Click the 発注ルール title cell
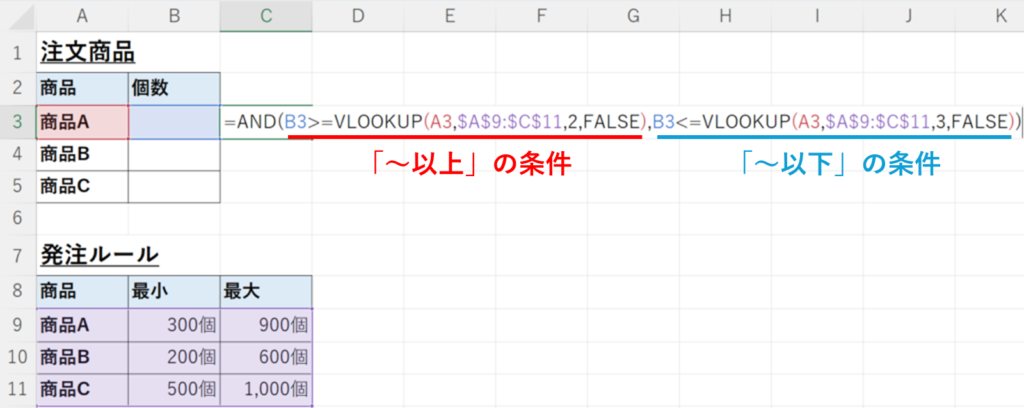Screen dimensions: 1024x408 coord(83,255)
